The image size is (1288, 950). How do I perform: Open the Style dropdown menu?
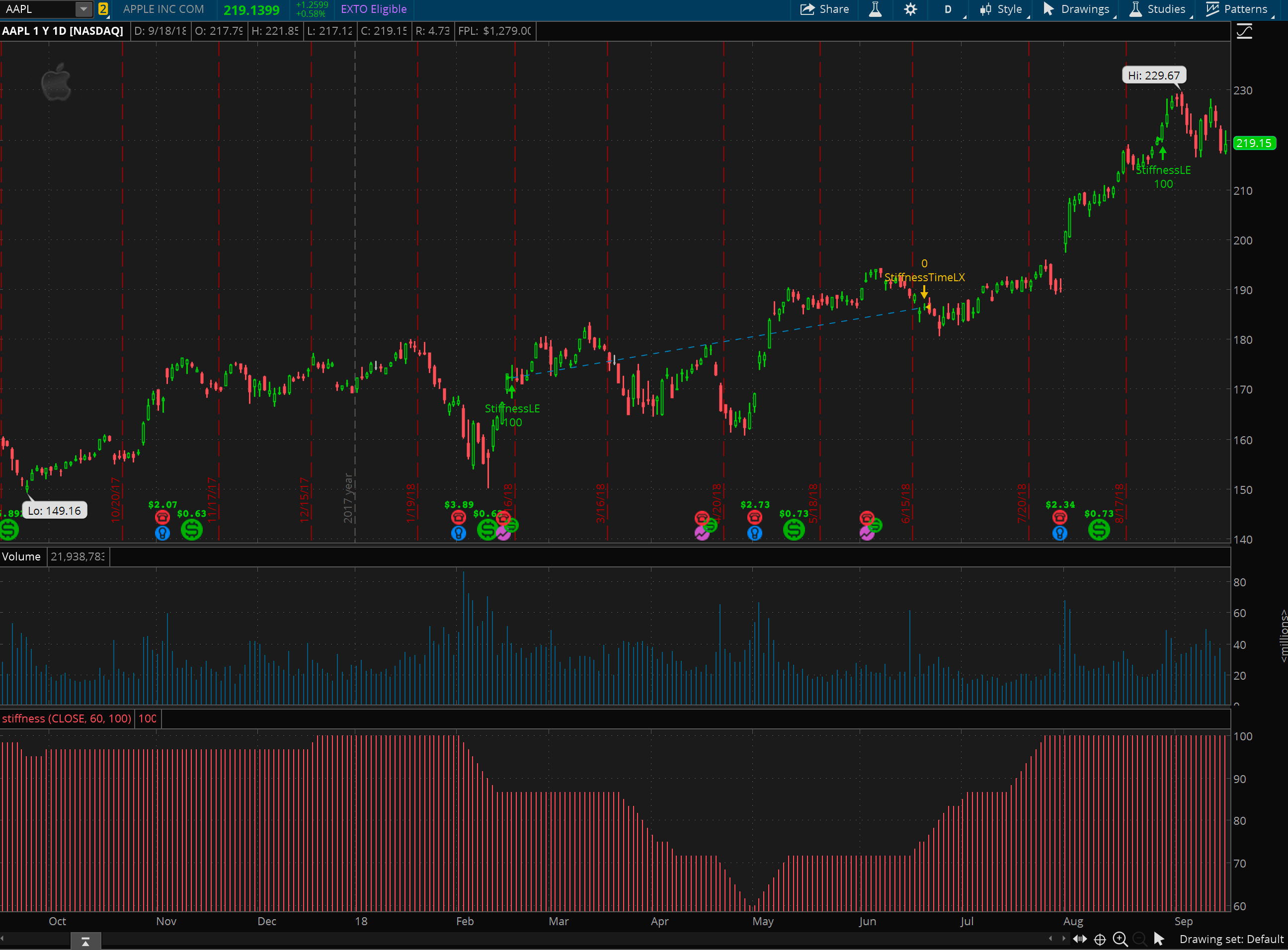[x=1002, y=9]
